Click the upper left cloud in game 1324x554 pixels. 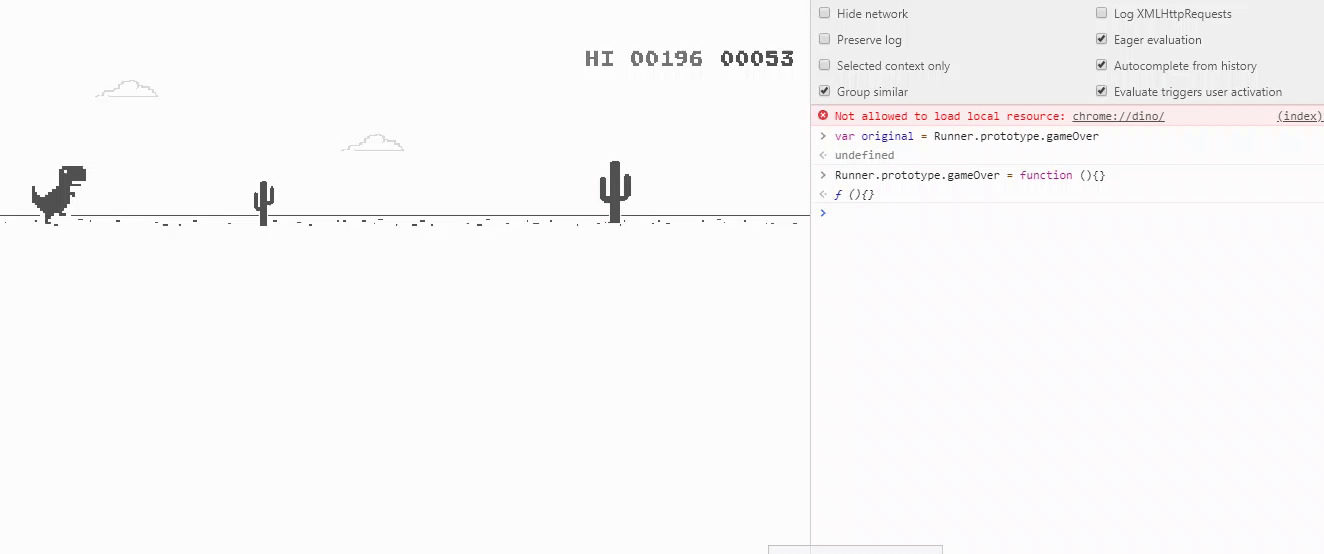(127, 89)
